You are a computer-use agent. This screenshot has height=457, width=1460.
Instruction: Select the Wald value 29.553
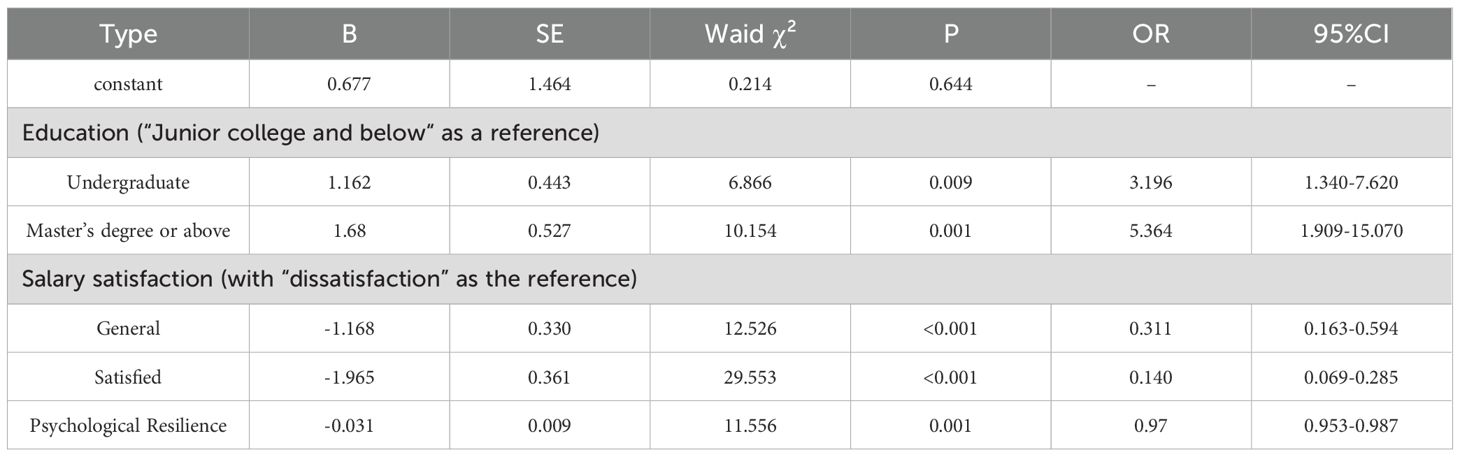click(750, 376)
